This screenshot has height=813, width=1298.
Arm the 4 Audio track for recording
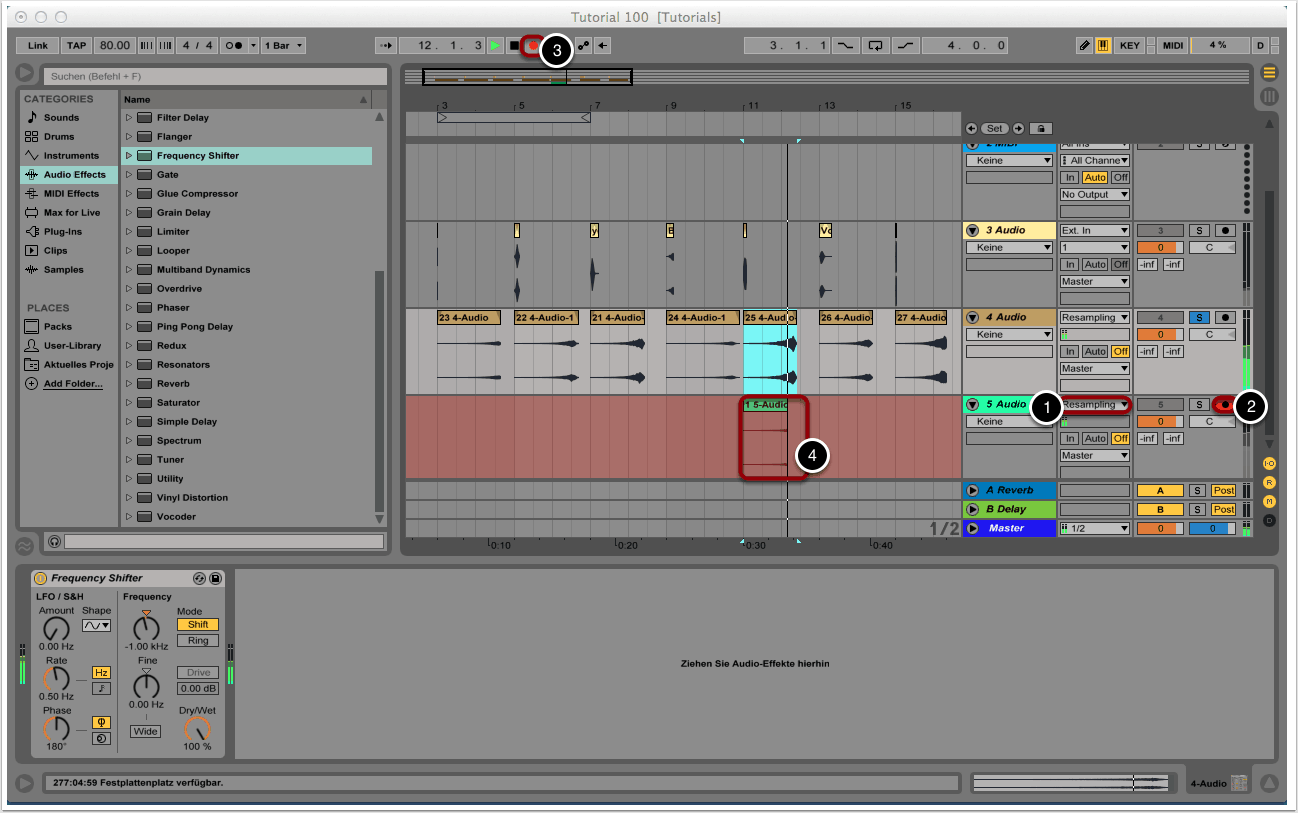tap(1223, 317)
